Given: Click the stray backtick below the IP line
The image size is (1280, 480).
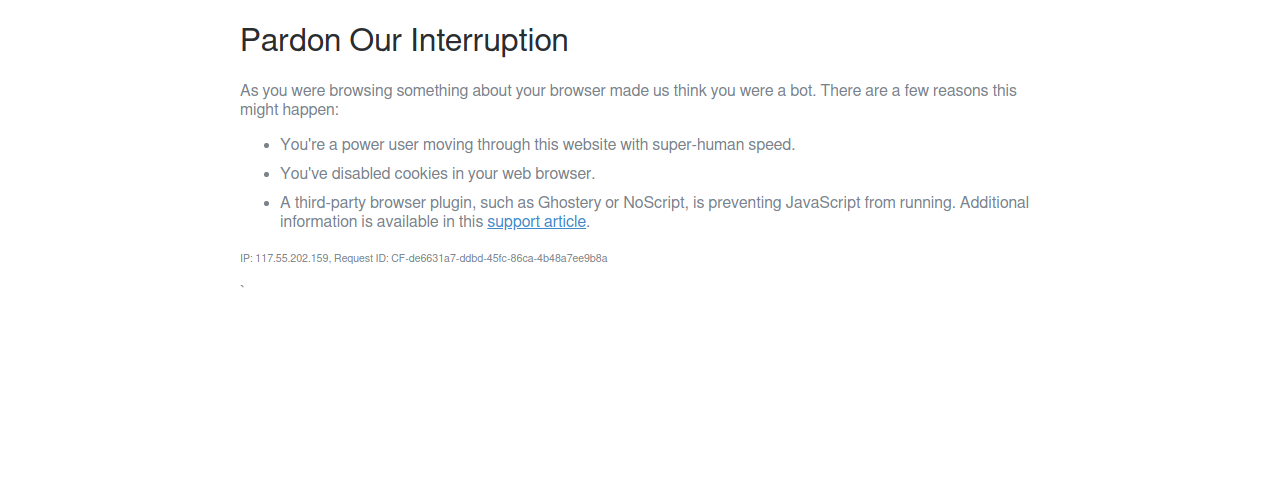Looking at the screenshot, I should pos(242,288).
